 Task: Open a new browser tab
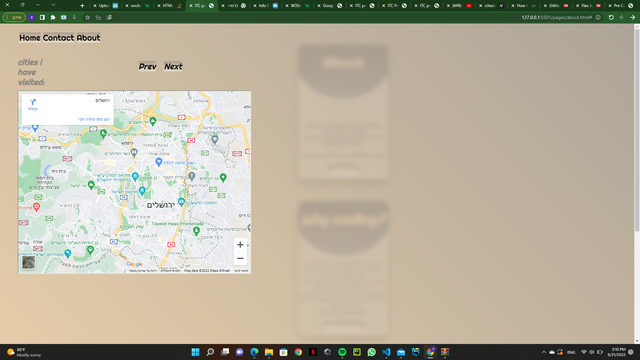tap(82, 6)
